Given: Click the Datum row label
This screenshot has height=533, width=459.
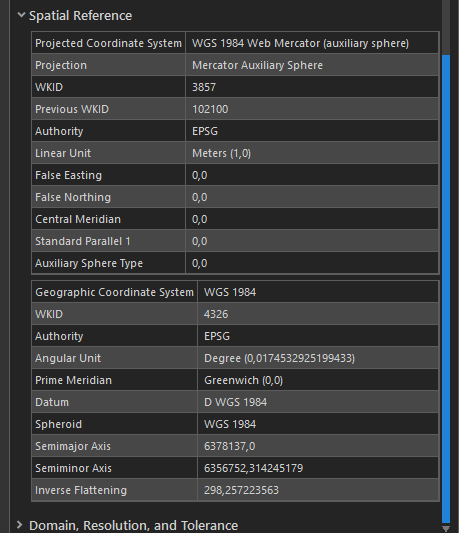Looking at the screenshot, I should click(52, 402).
